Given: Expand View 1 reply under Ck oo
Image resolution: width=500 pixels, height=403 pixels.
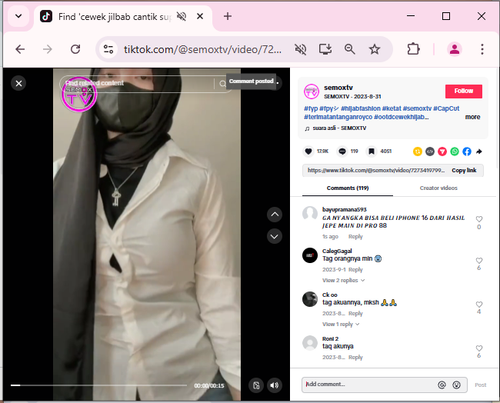Looking at the screenshot, I should [x=341, y=324].
